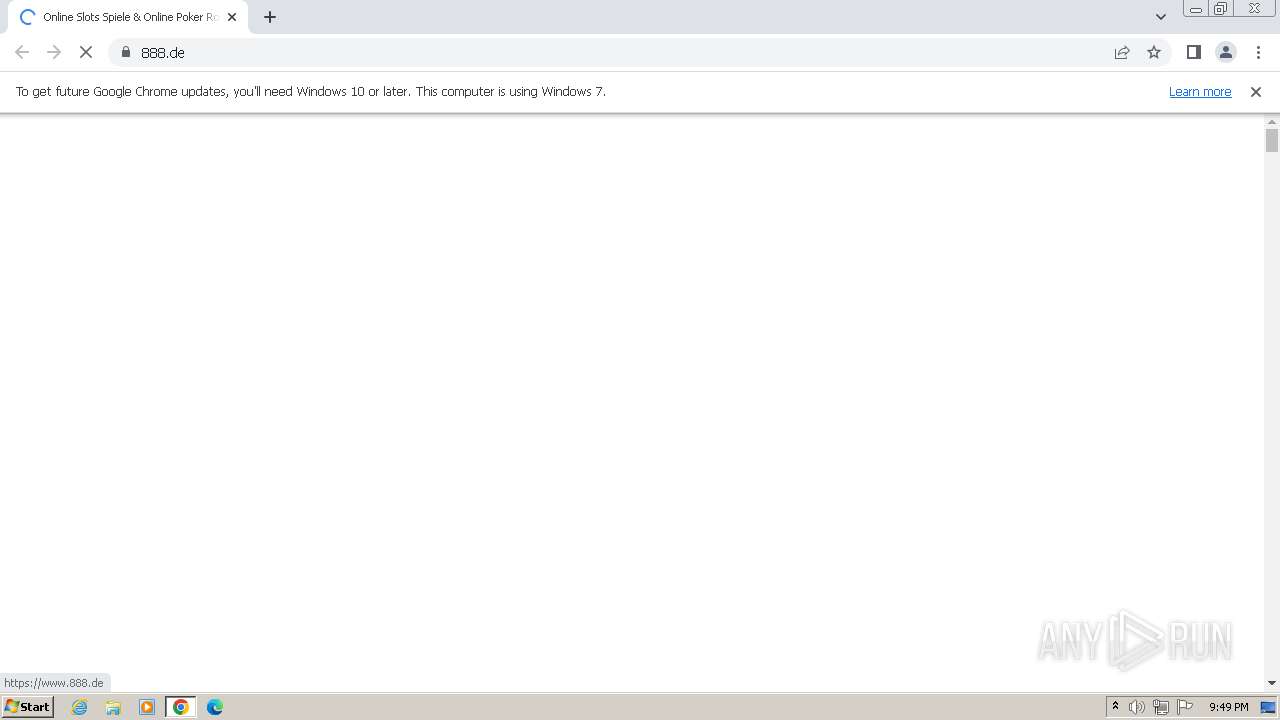1280x720 pixels.
Task: Restore down the Chrome window
Action: tap(1220, 9)
